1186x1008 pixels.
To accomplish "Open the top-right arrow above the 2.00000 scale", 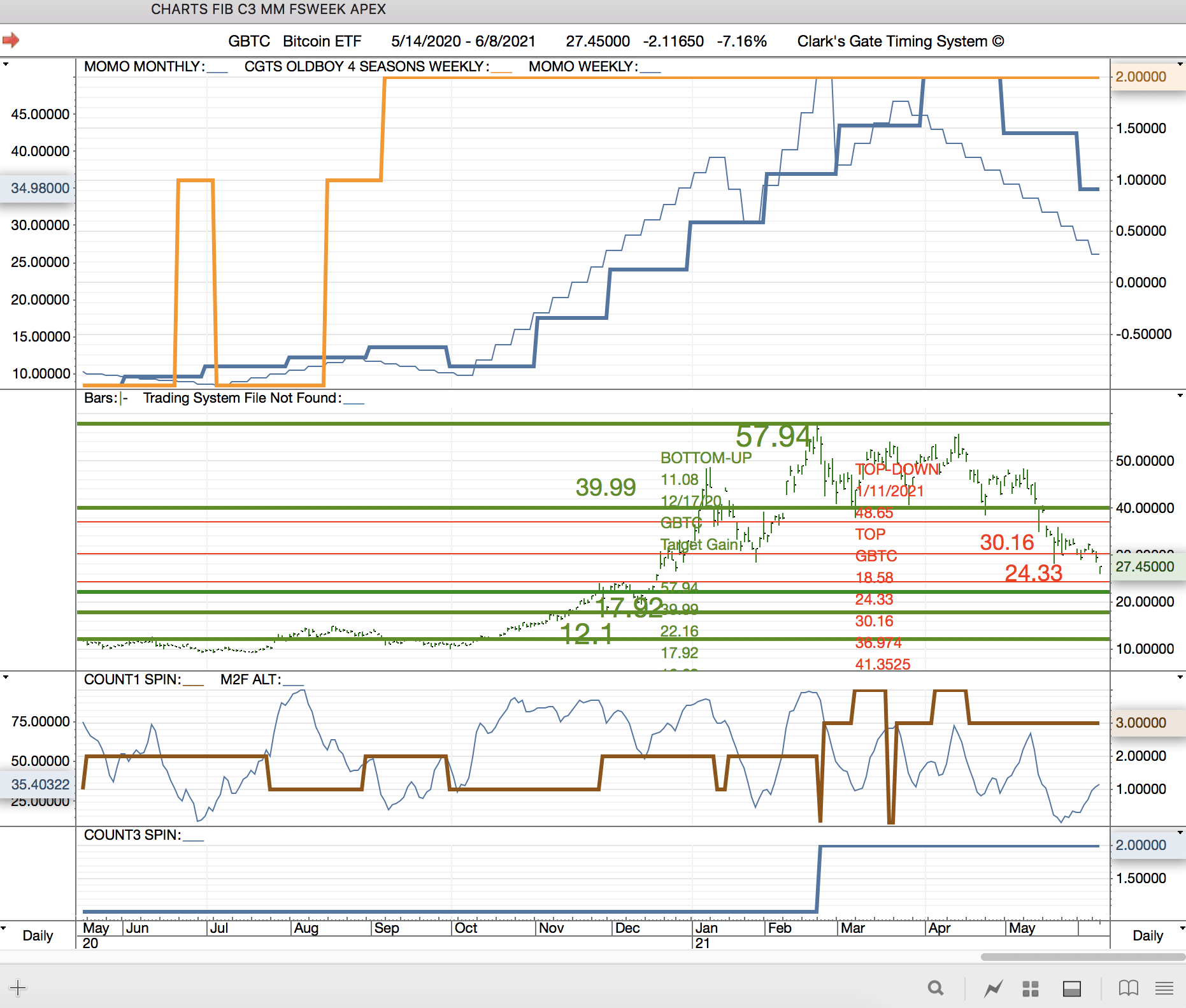I will click(1180, 64).
